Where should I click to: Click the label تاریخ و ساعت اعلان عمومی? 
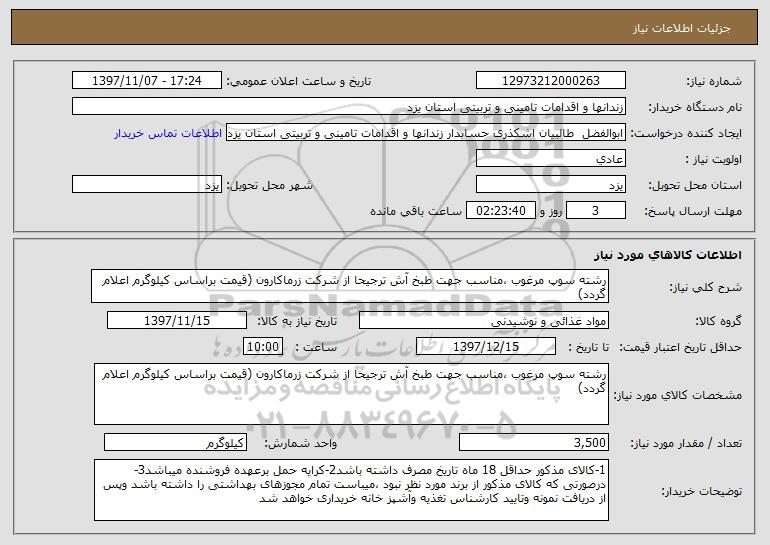click(x=299, y=82)
